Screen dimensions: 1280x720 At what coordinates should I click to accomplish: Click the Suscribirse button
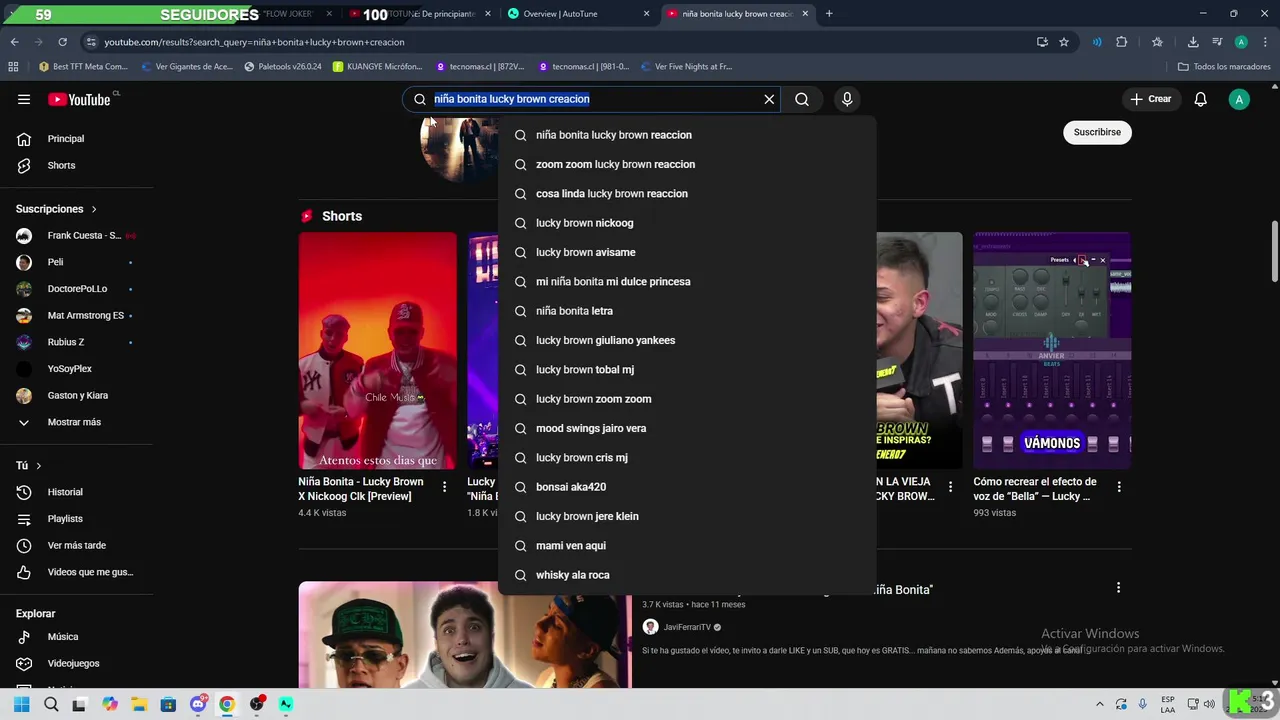(1097, 132)
